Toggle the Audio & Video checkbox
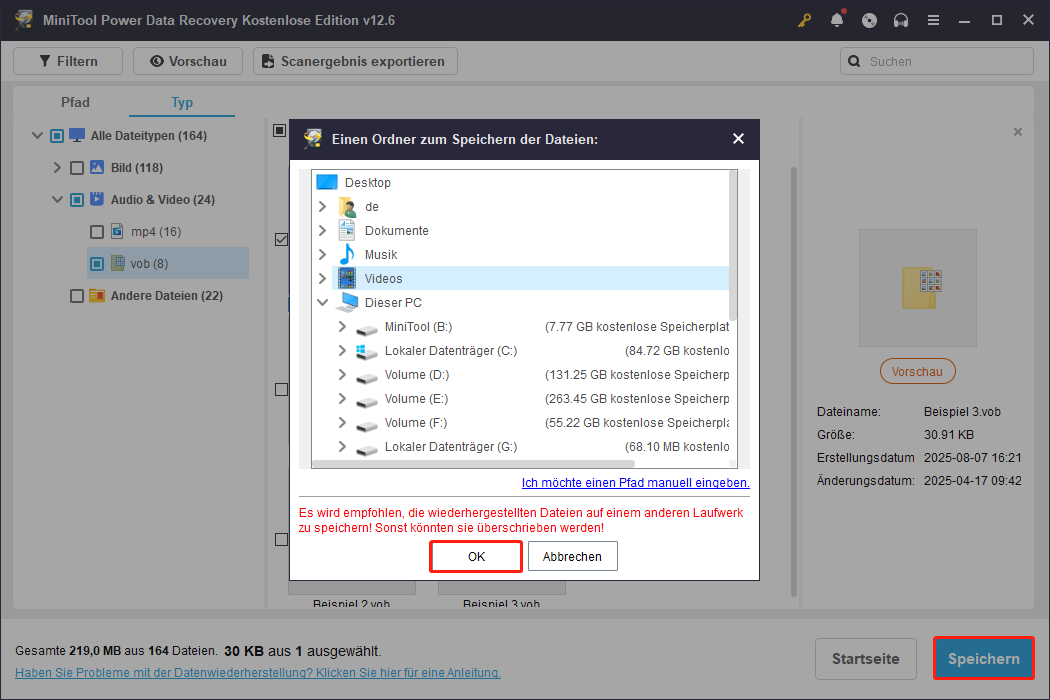The width and height of the screenshot is (1050, 700). (x=77, y=200)
